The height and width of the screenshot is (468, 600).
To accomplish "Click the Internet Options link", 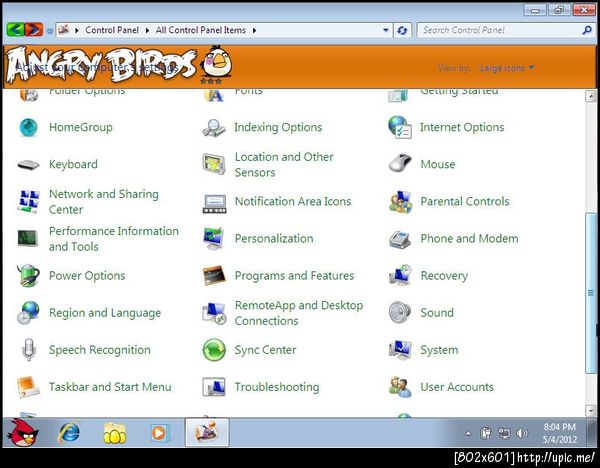I will tap(462, 127).
